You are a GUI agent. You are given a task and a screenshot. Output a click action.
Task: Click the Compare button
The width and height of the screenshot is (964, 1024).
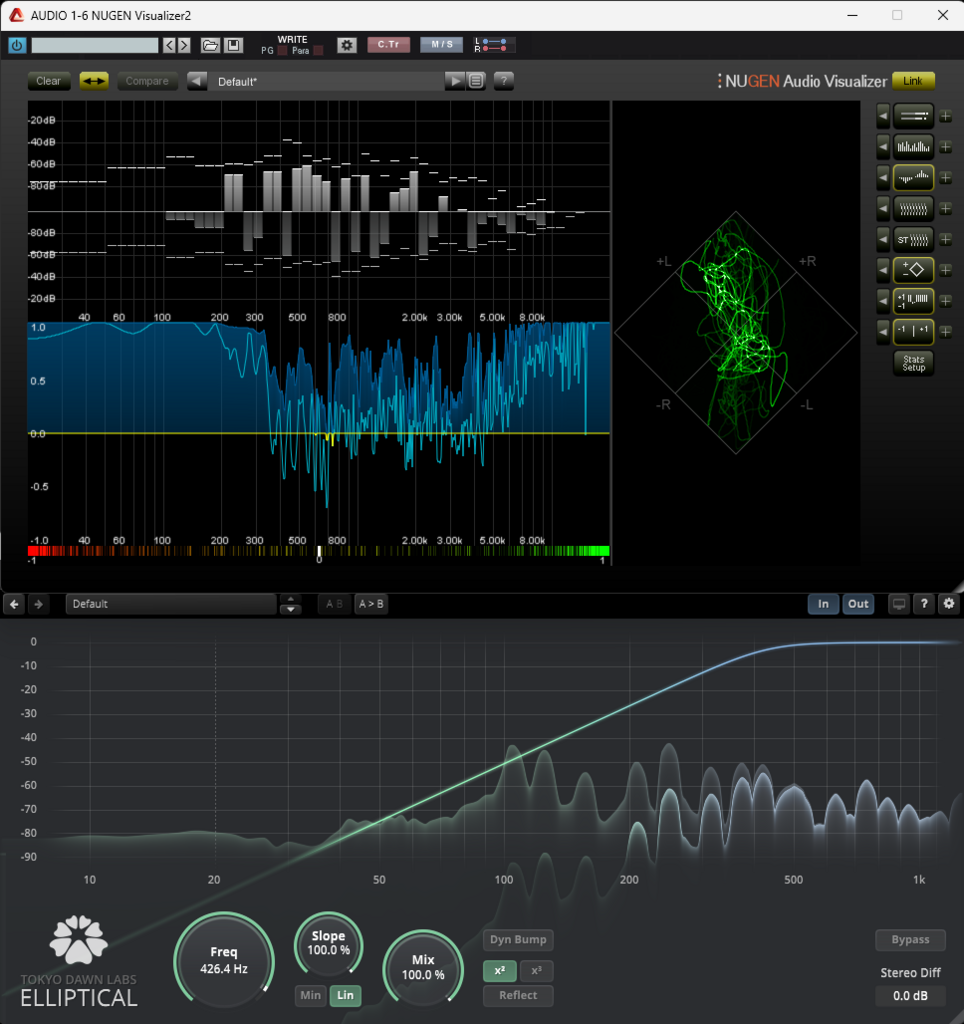pyautogui.click(x=147, y=81)
